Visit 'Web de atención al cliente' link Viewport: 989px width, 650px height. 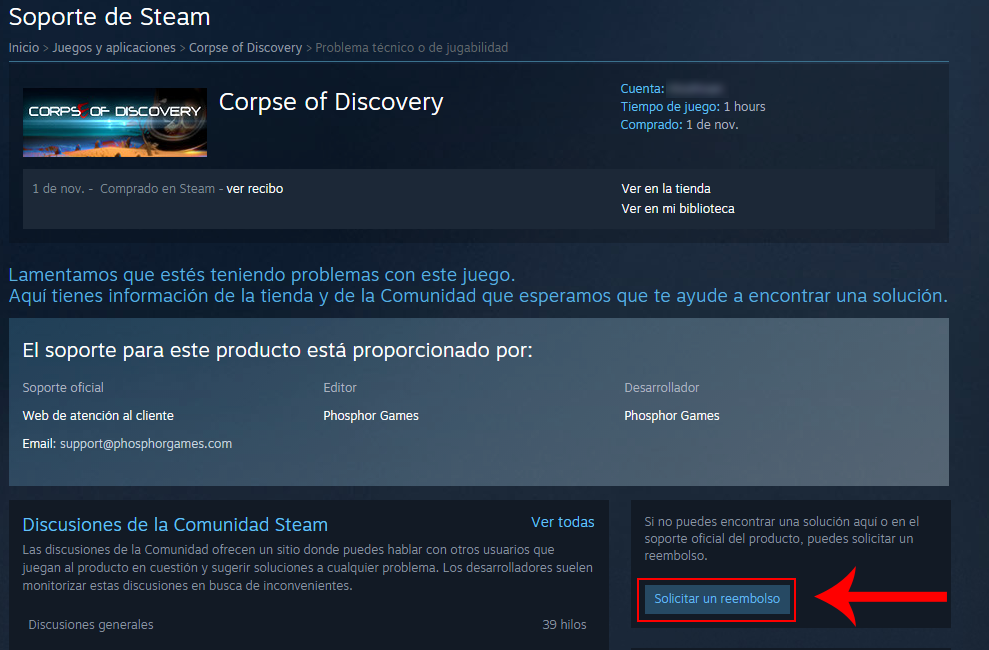(x=98, y=415)
